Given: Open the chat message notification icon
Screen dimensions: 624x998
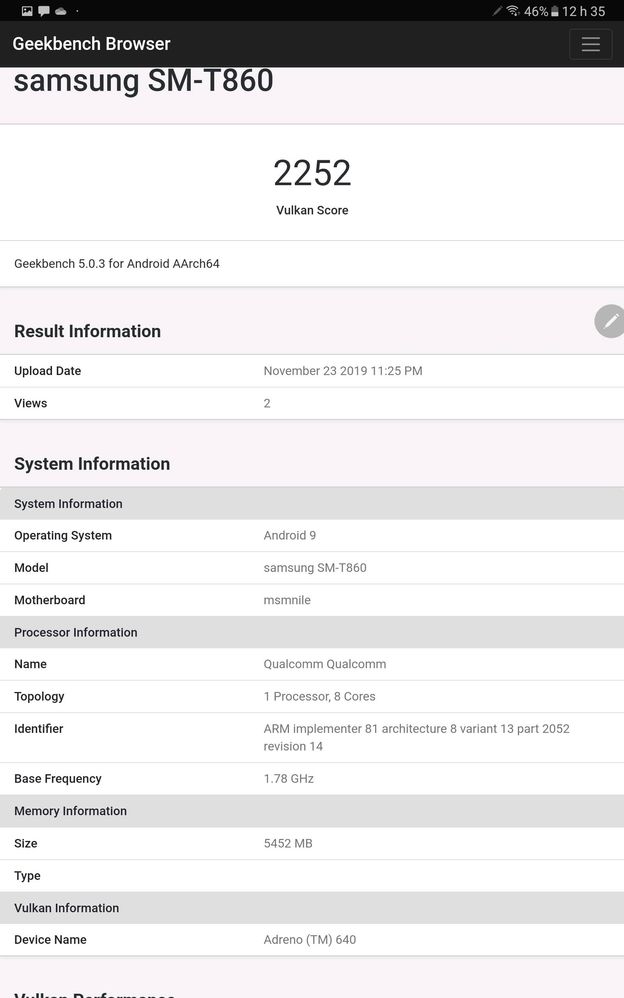Looking at the screenshot, I should (x=44, y=11).
